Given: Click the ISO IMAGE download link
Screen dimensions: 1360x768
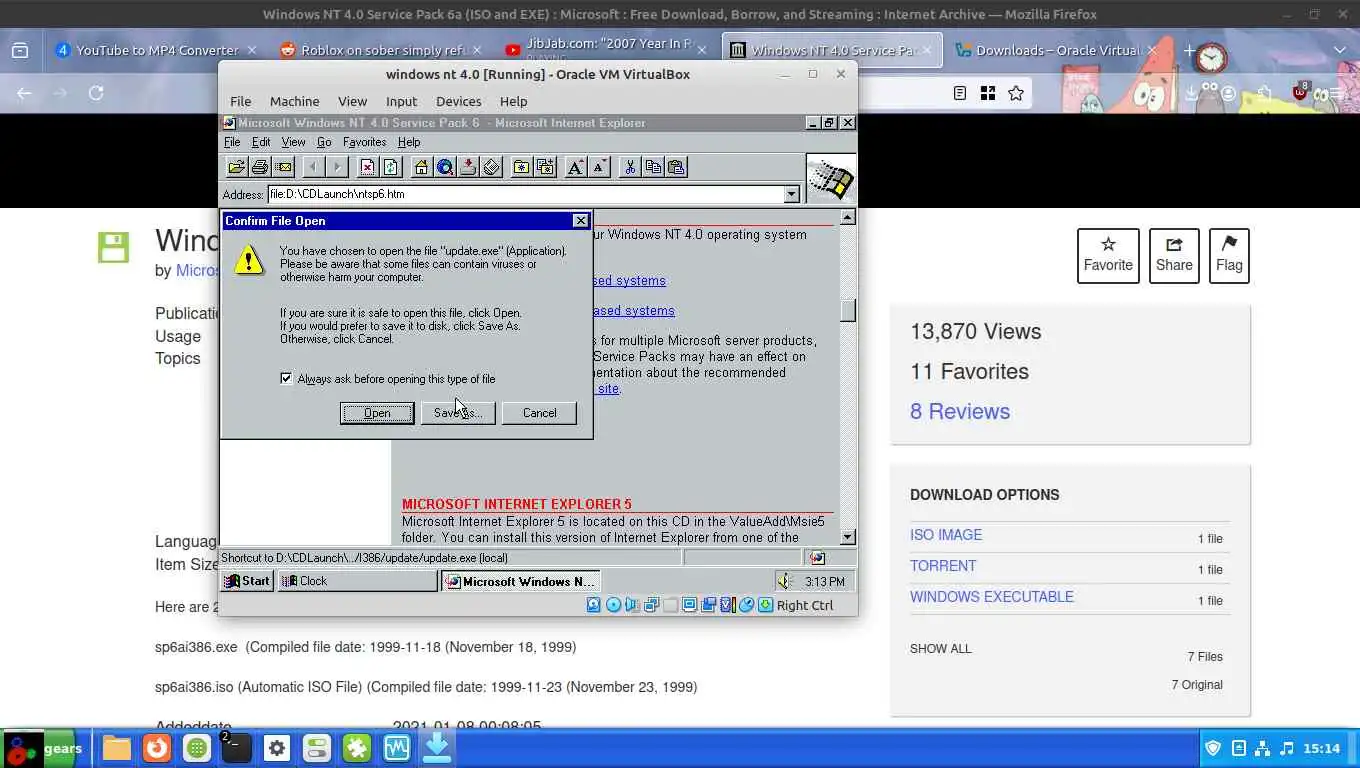Looking at the screenshot, I should coord(946,535).
